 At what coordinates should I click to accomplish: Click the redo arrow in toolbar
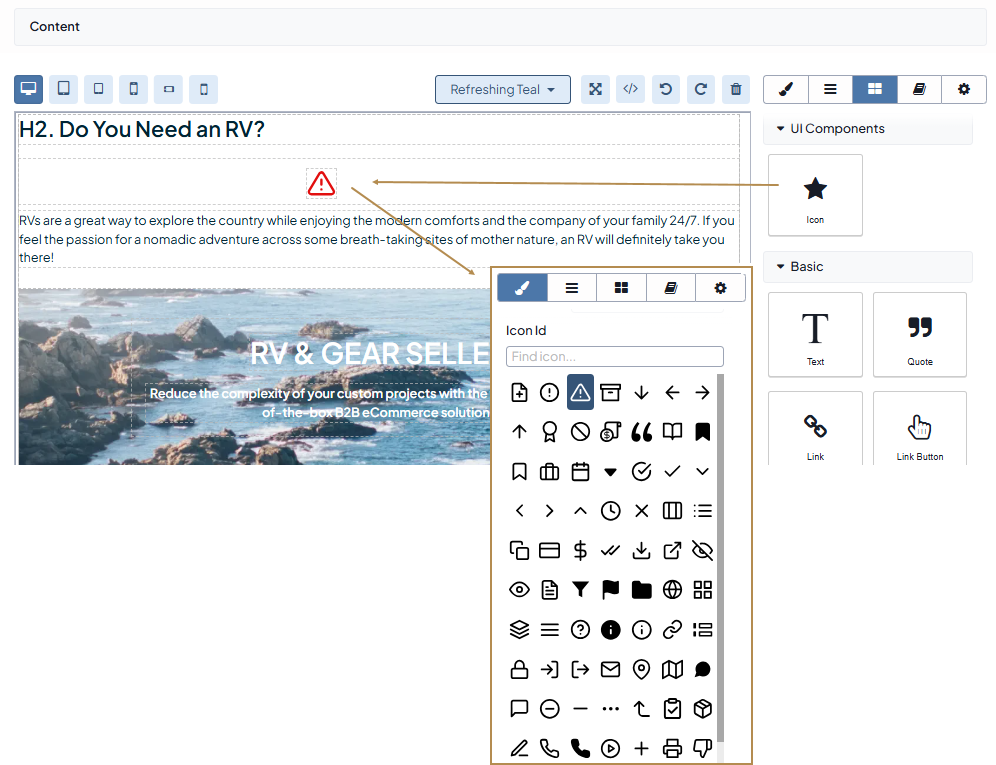click(x=701, y=89)
